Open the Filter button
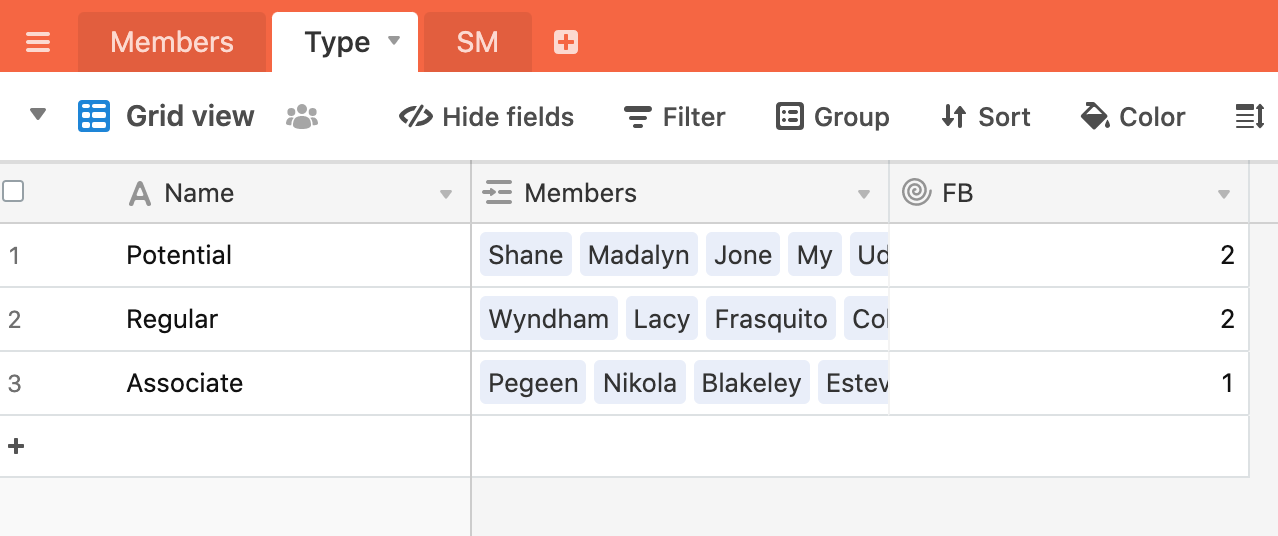Screen dimensions: 1278x536 675,117
